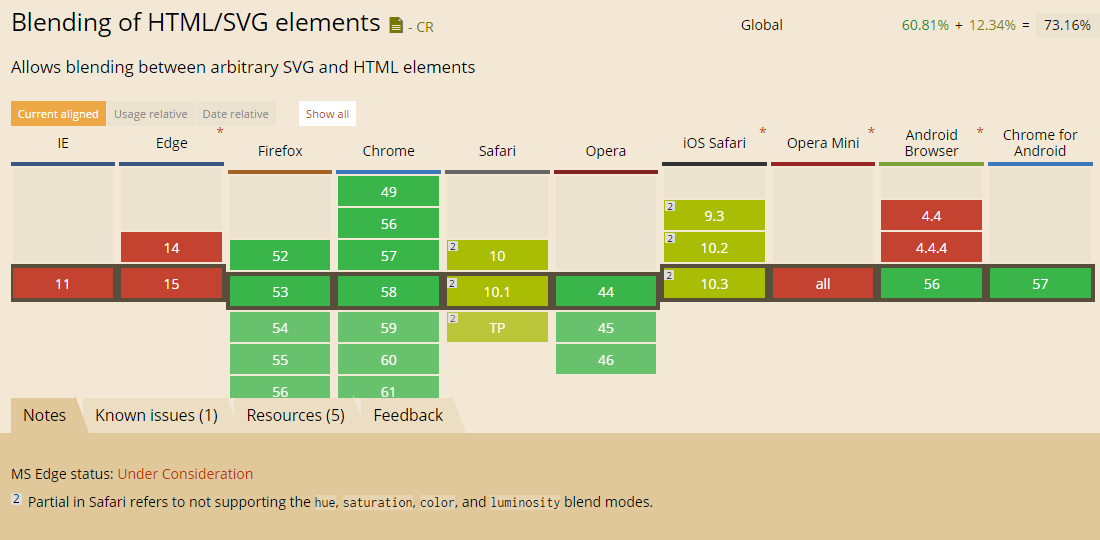Click the note 2 badge on iOS Safari 9.3
Viewport: 1100px width, 540px height.
click(x=670, y=206)
